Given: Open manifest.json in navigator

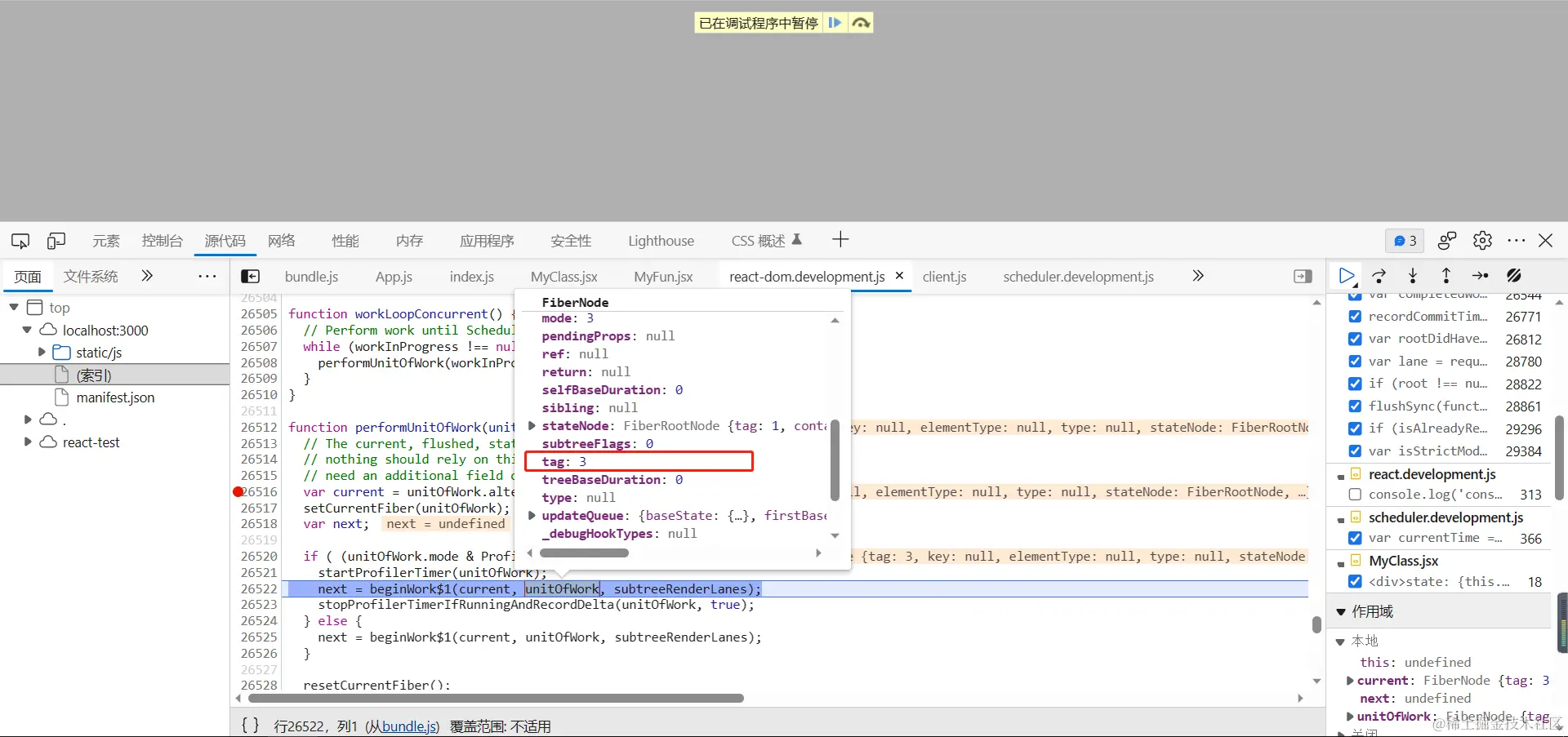Looking at the screenshot, I should point(115,397).
